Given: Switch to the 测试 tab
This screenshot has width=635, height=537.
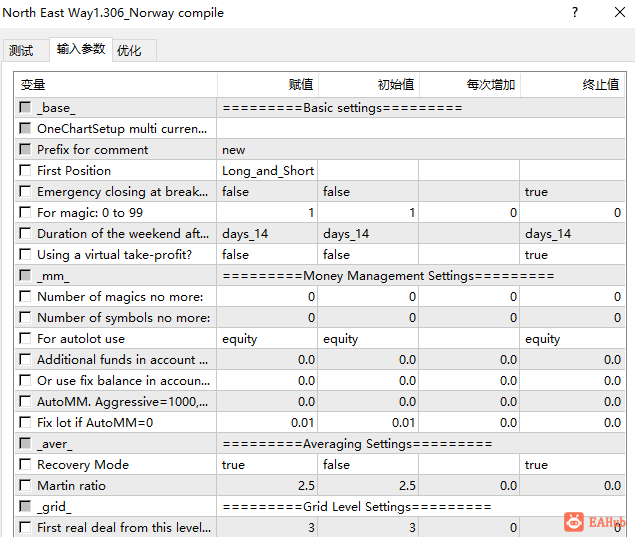Looking at the screenshot, I should (x=21, y=51).
